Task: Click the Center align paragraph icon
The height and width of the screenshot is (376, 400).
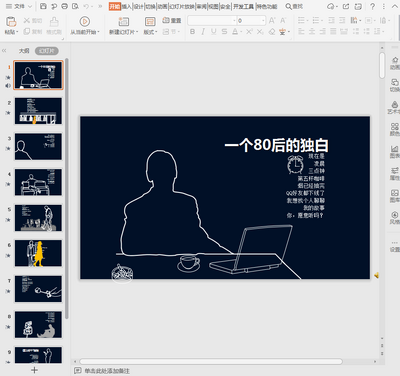Action: pyautogui.click(x=312, y=32)
